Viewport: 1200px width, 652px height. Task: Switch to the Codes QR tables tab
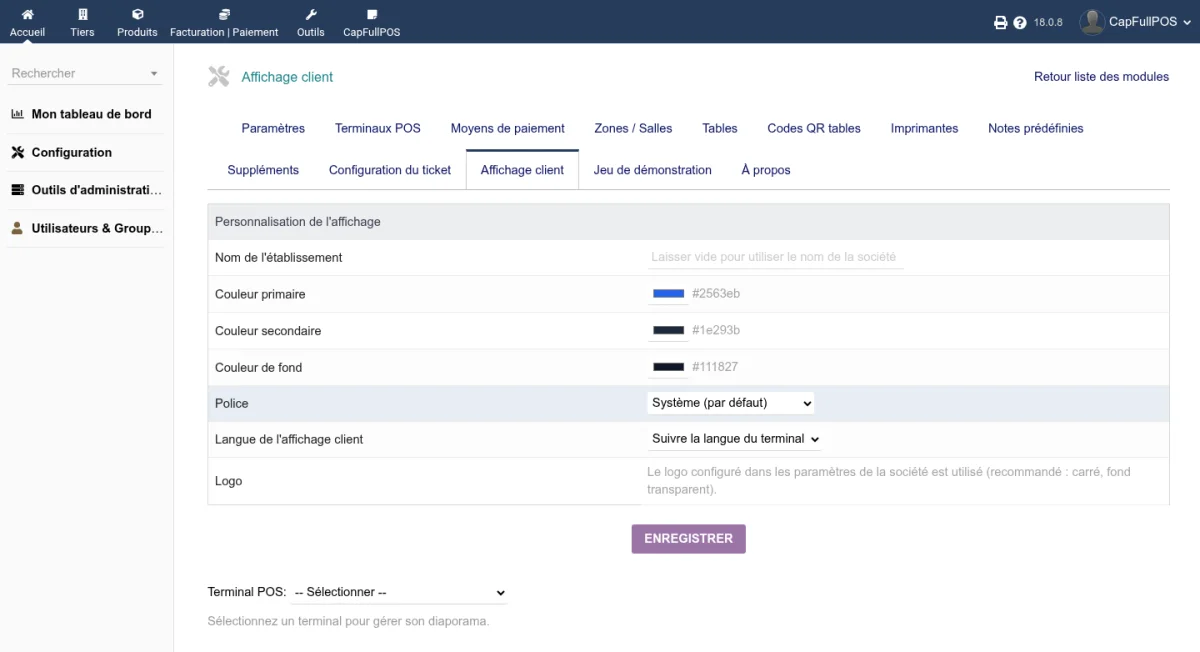click(x=814, y=128)
